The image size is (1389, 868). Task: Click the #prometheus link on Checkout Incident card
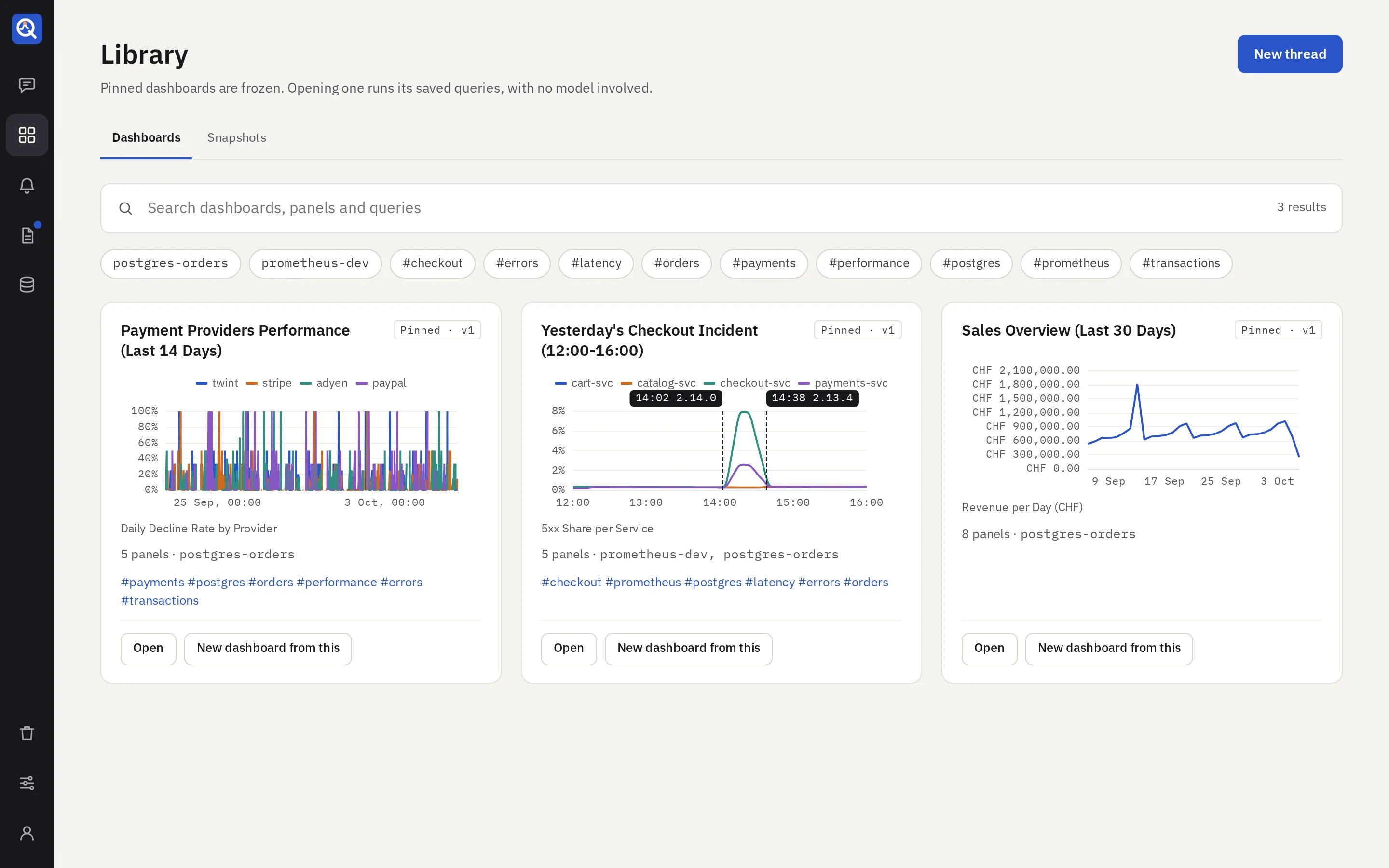coord(643,582)
